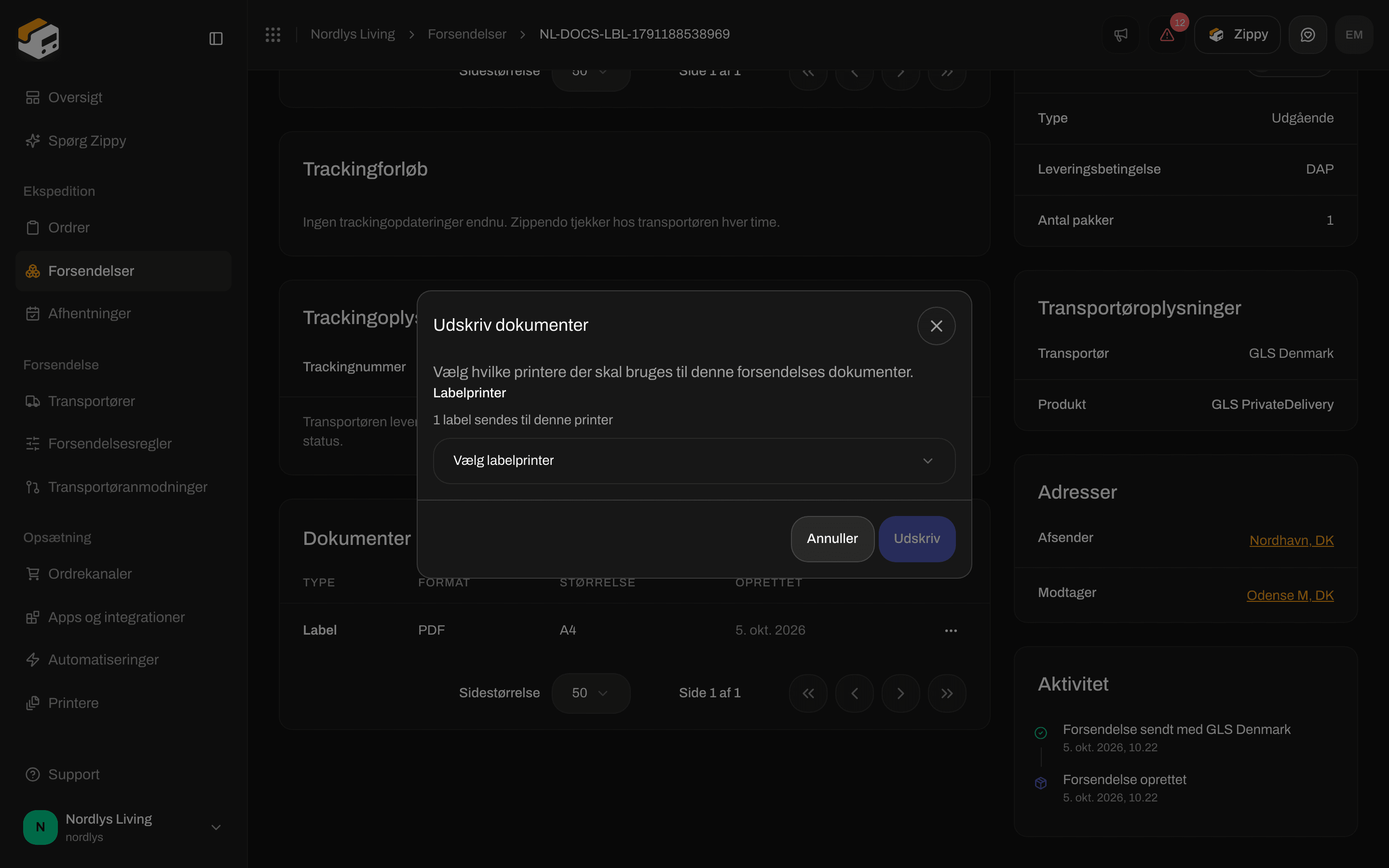Open alerts warning icon with 12 badge
The image size is (1389, 868).
click(1167, 34)
